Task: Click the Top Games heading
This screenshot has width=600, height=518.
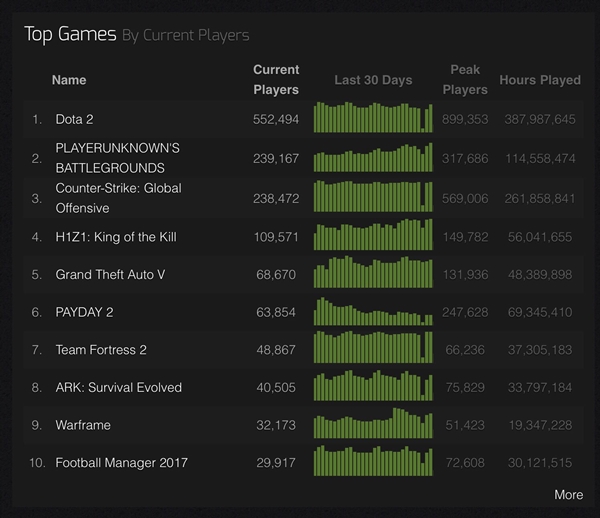Action: (x=69, y=35)
